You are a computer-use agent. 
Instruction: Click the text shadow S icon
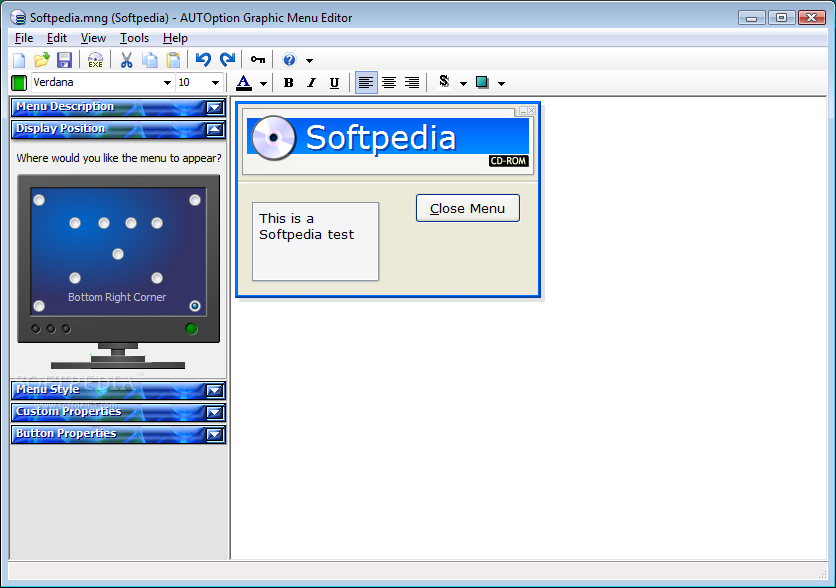(x=444, y=82)
